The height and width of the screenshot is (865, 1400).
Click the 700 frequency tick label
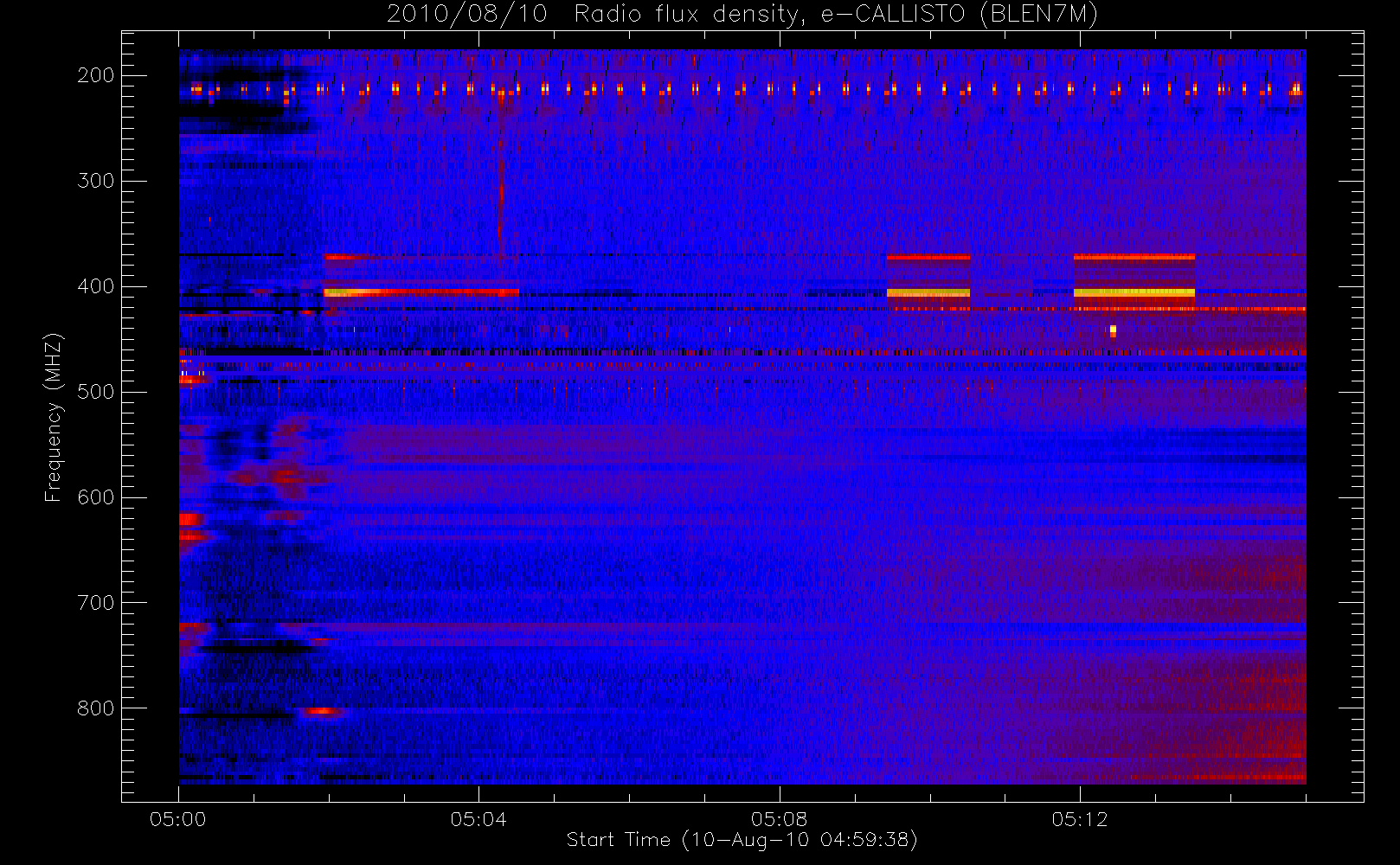[96, 603]
